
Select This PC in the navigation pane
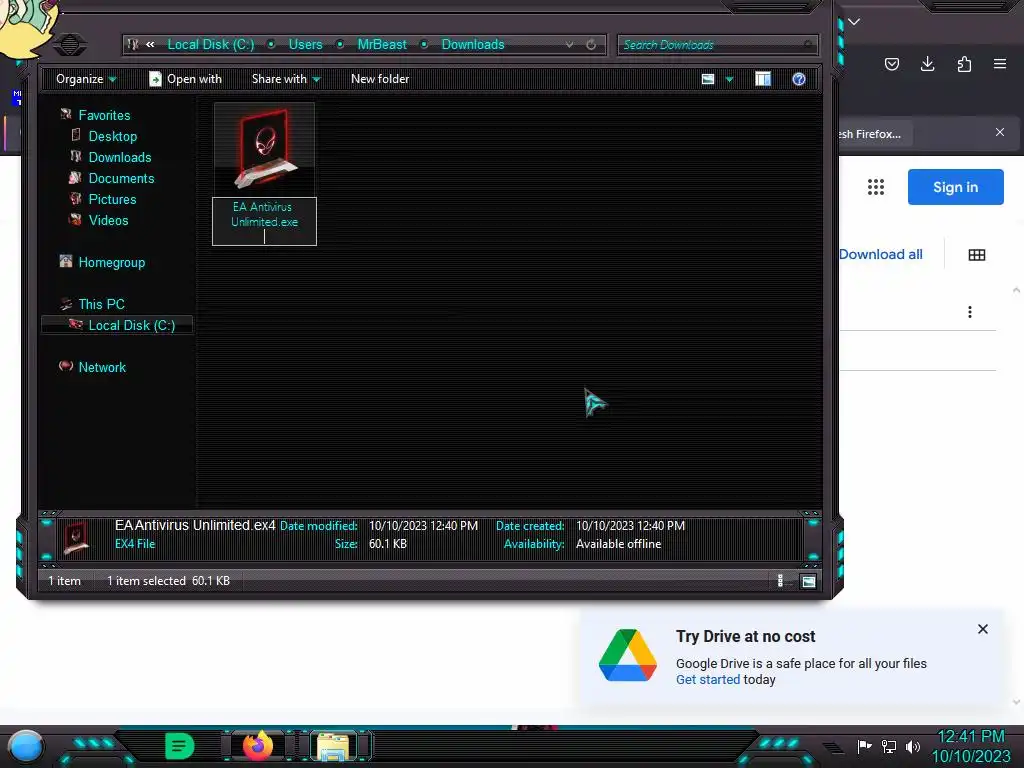coord(101,304)
